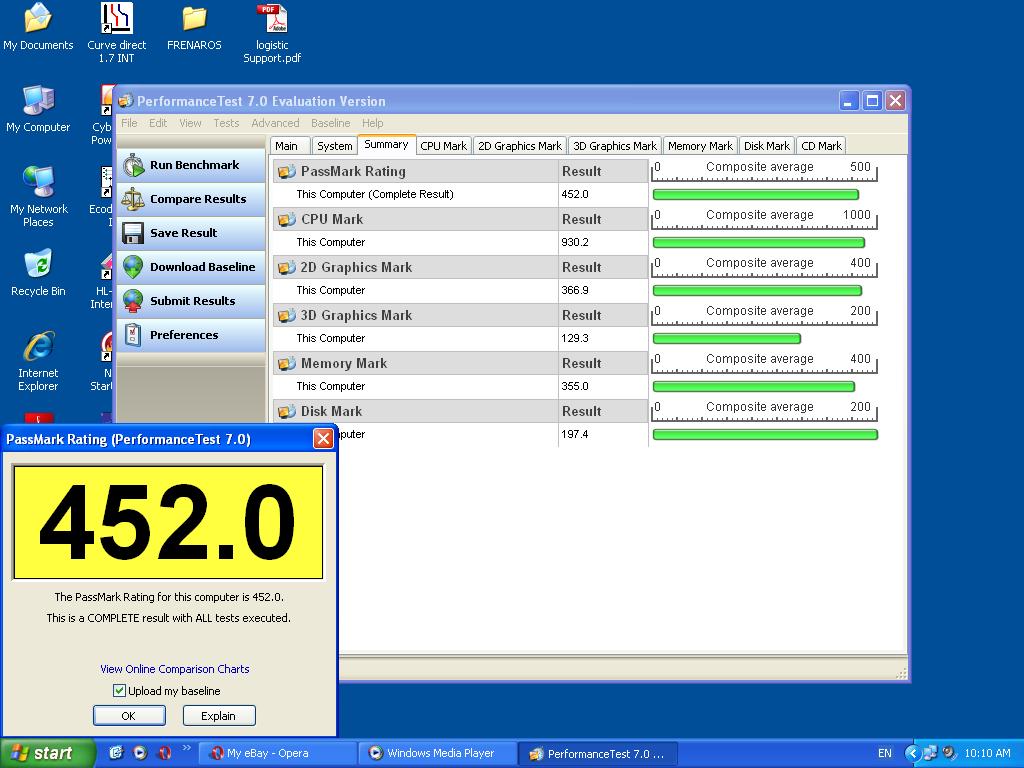Click the CPU Mark result value 930.2

coord(575,242)
